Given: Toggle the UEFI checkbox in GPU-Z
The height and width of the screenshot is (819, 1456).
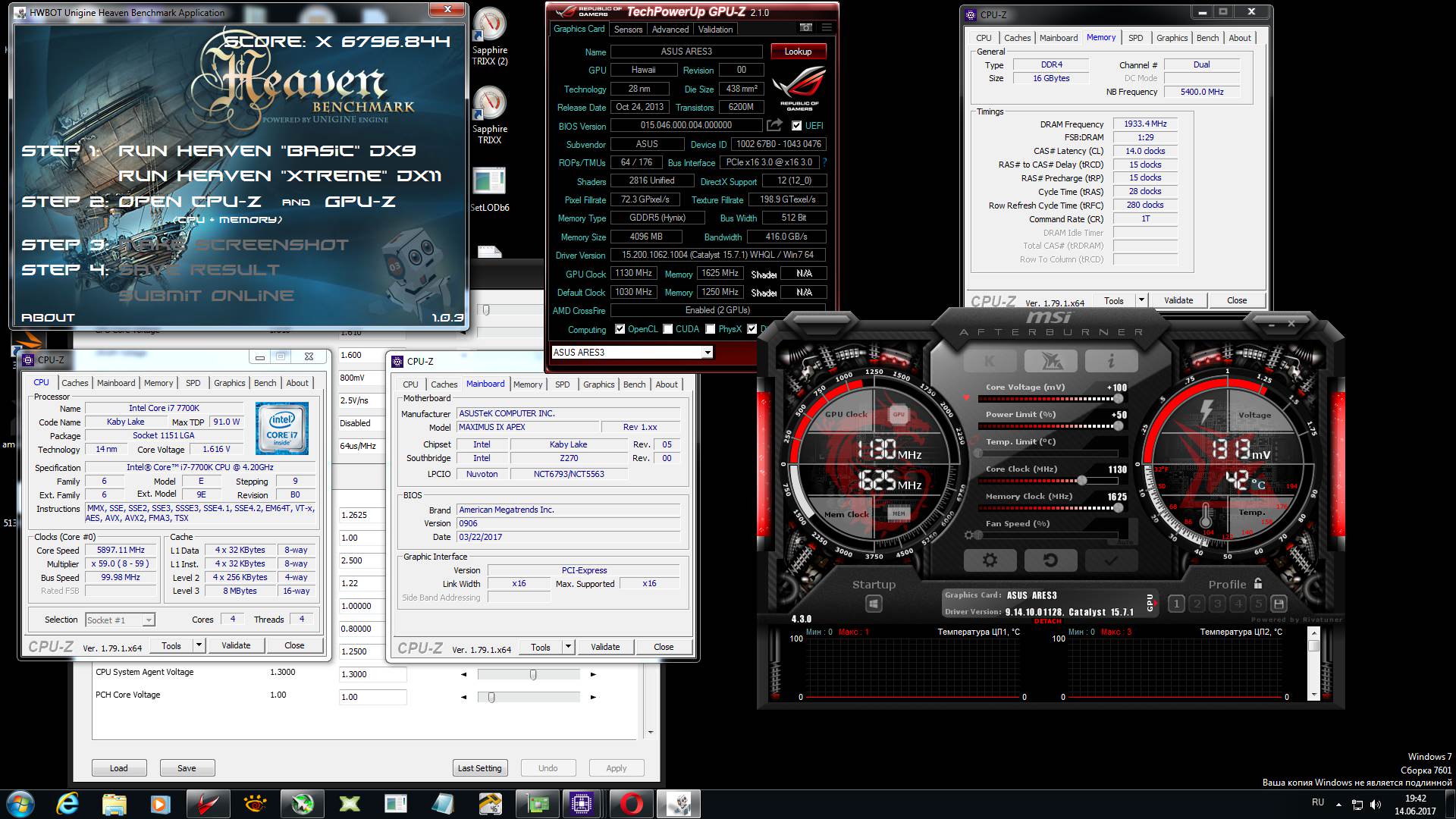Looking at the screenshot, I should tap(796, 126).
